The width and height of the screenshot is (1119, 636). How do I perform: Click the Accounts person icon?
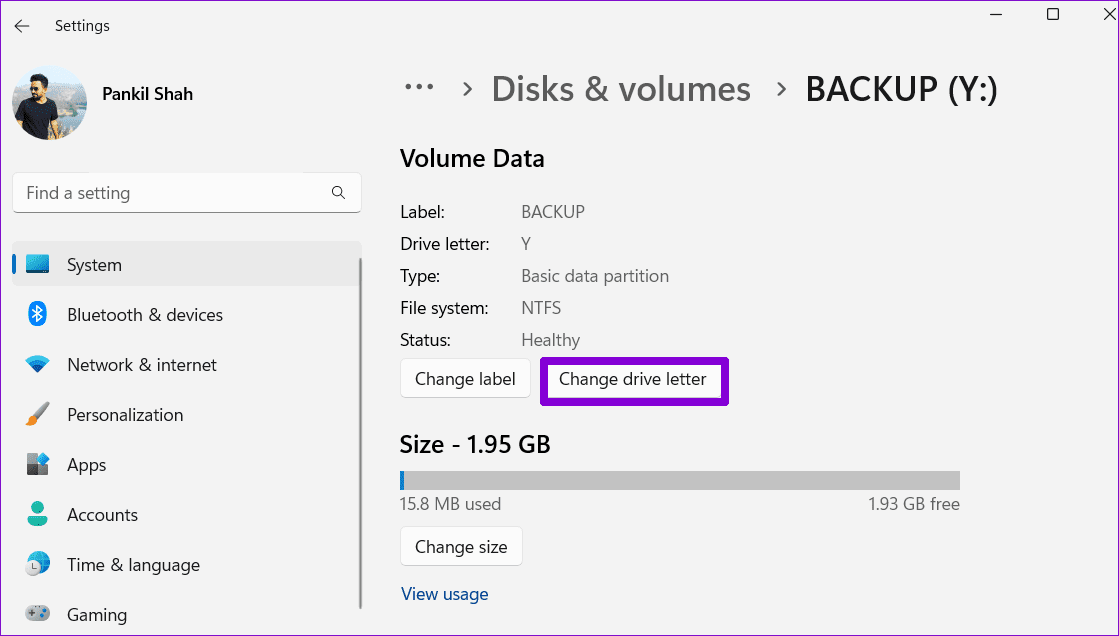pos(38,515)
